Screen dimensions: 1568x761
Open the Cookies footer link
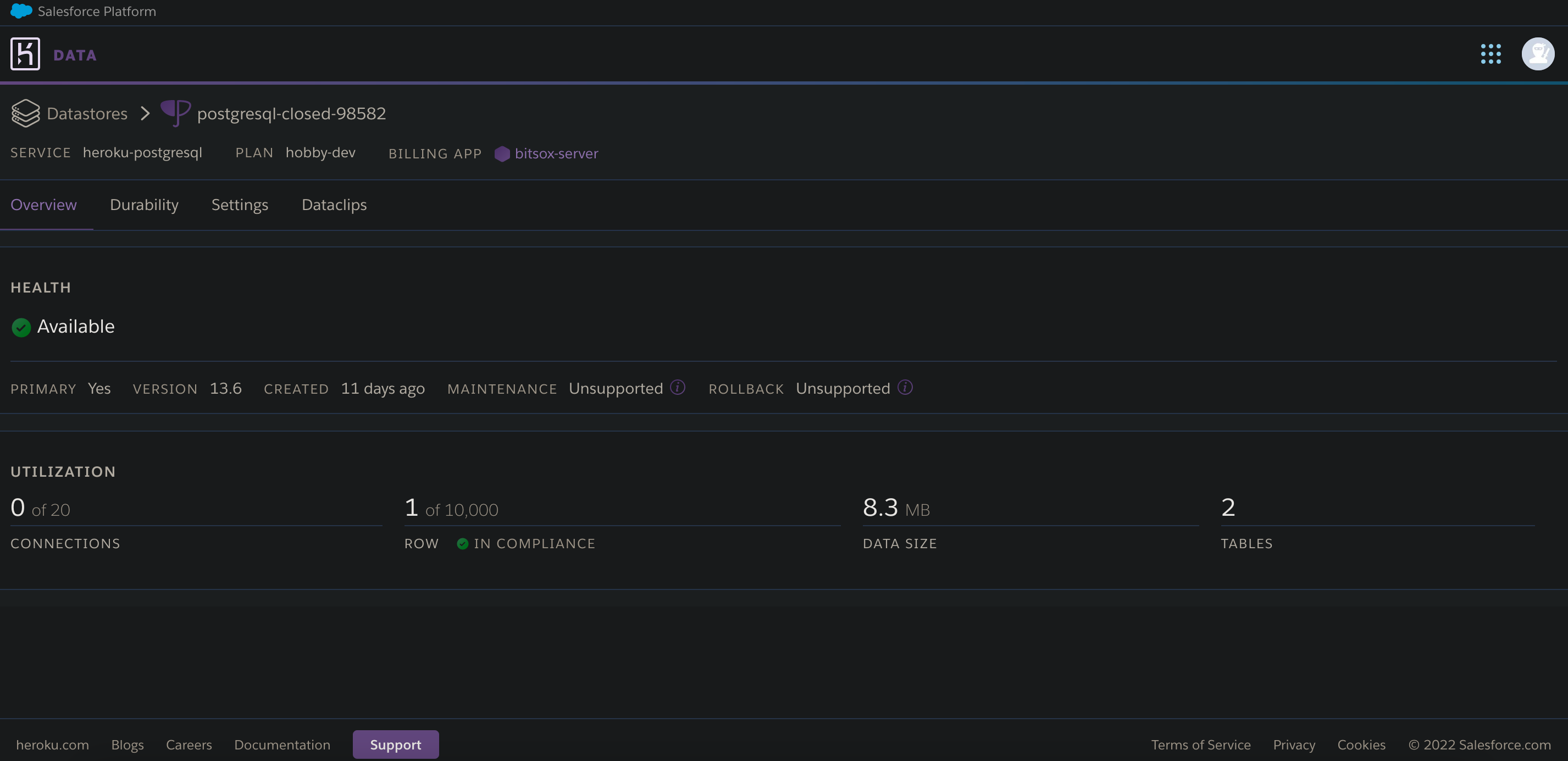(1361, 745)
